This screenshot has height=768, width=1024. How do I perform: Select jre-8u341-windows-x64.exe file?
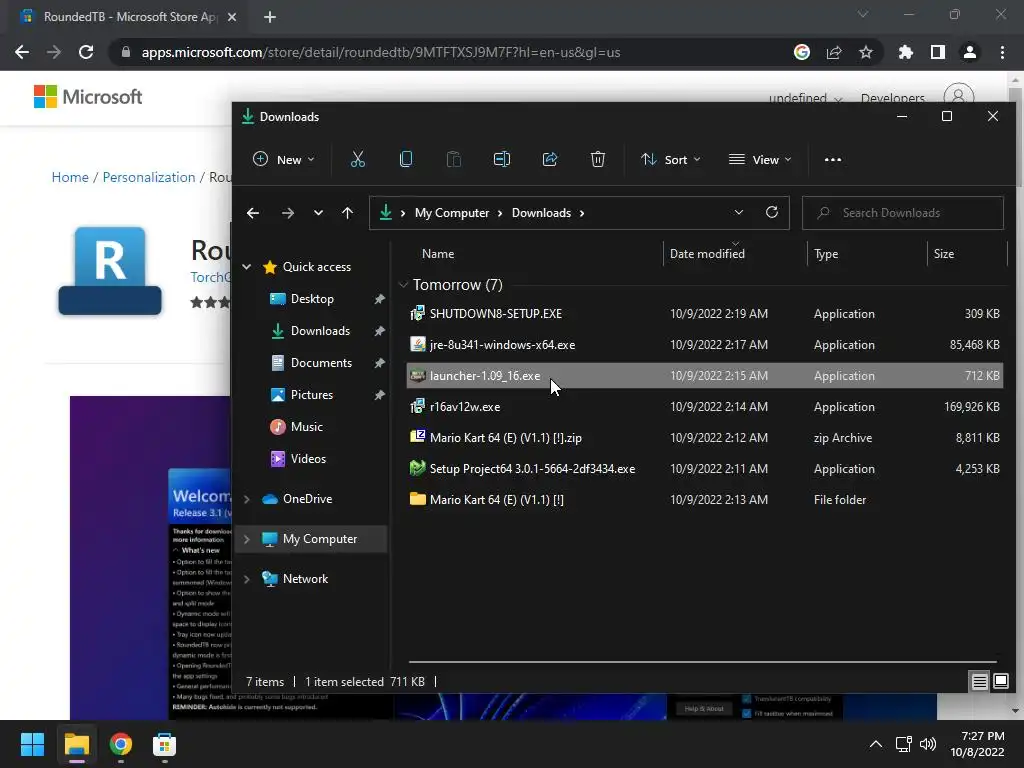[x=705, y=345]
